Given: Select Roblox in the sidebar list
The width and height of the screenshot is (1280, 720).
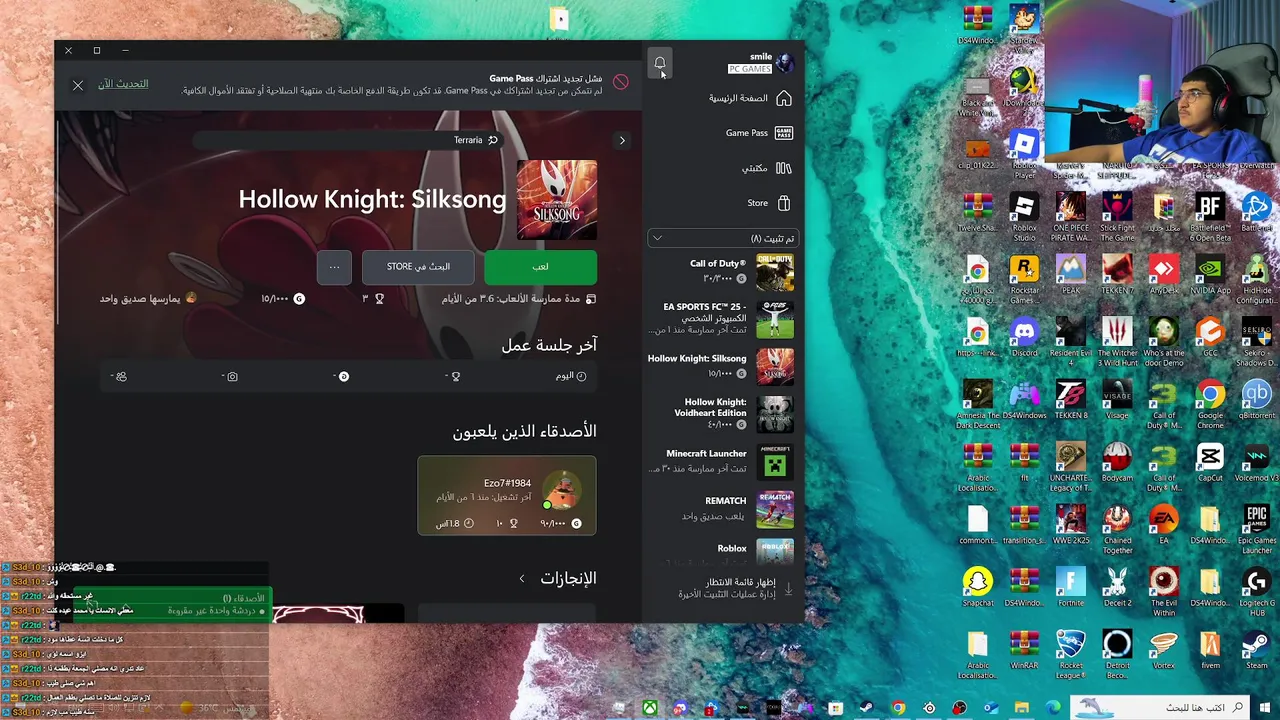Looking at the screenshot, I should [x=723, y=550].
